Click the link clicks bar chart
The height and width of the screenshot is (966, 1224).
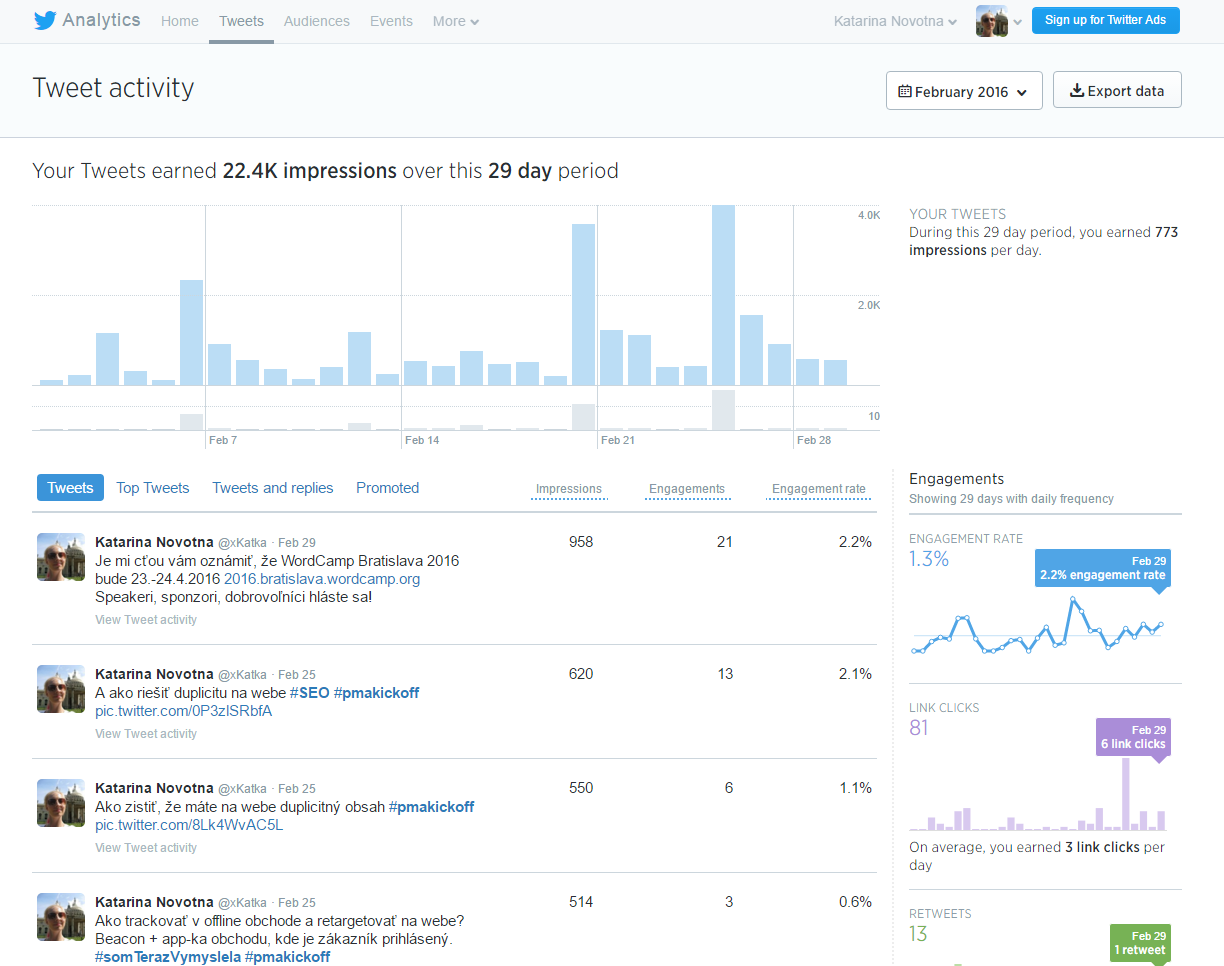tap(1038, 795)
